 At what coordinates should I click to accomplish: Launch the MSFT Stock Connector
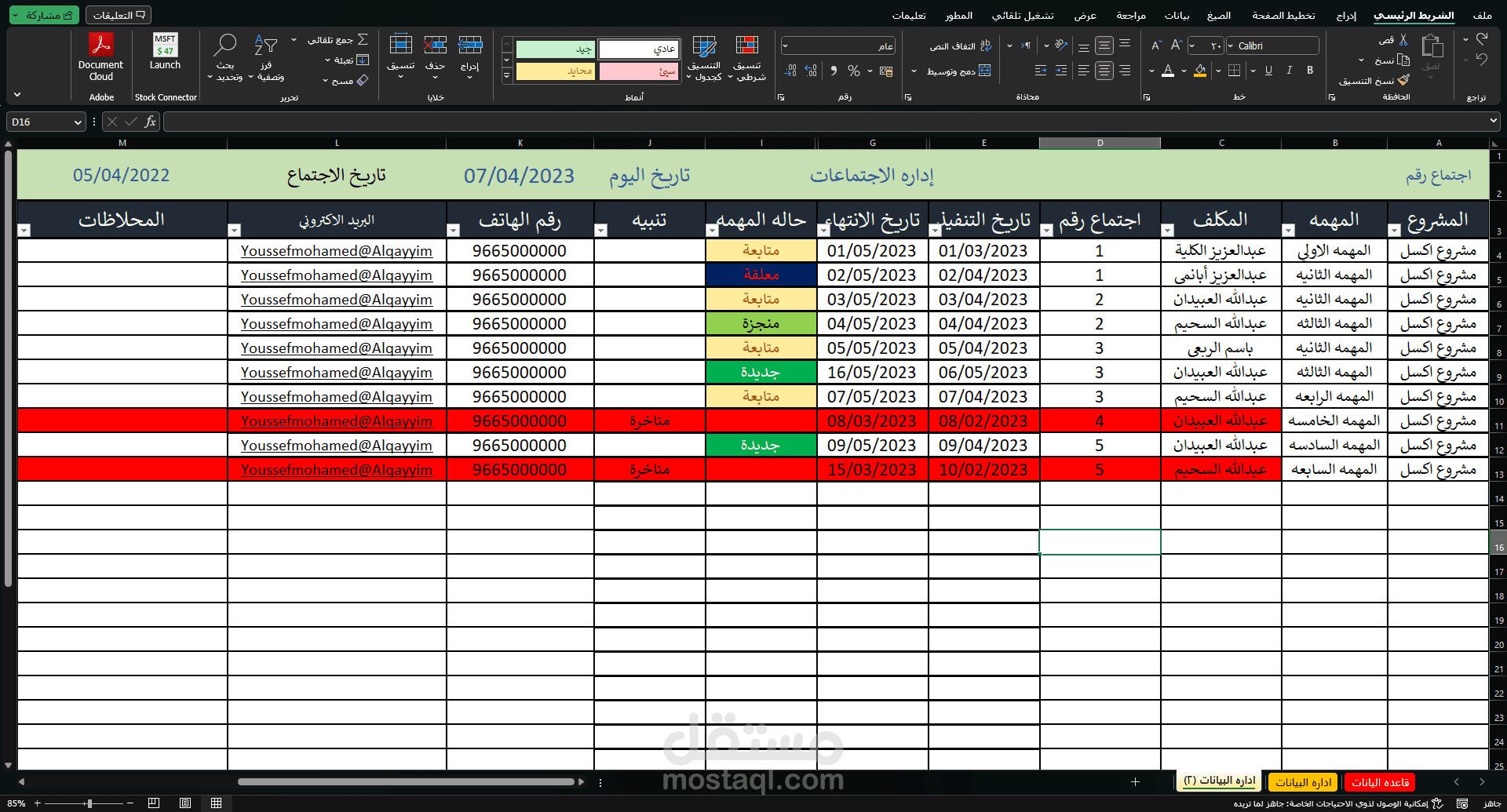[166, 52]
